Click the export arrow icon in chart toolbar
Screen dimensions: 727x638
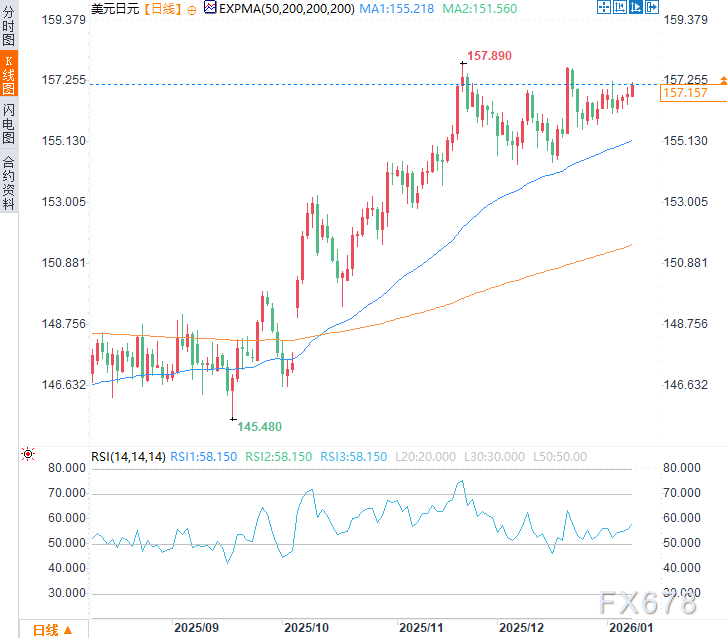pyautogui.click(x=651, y=7)
